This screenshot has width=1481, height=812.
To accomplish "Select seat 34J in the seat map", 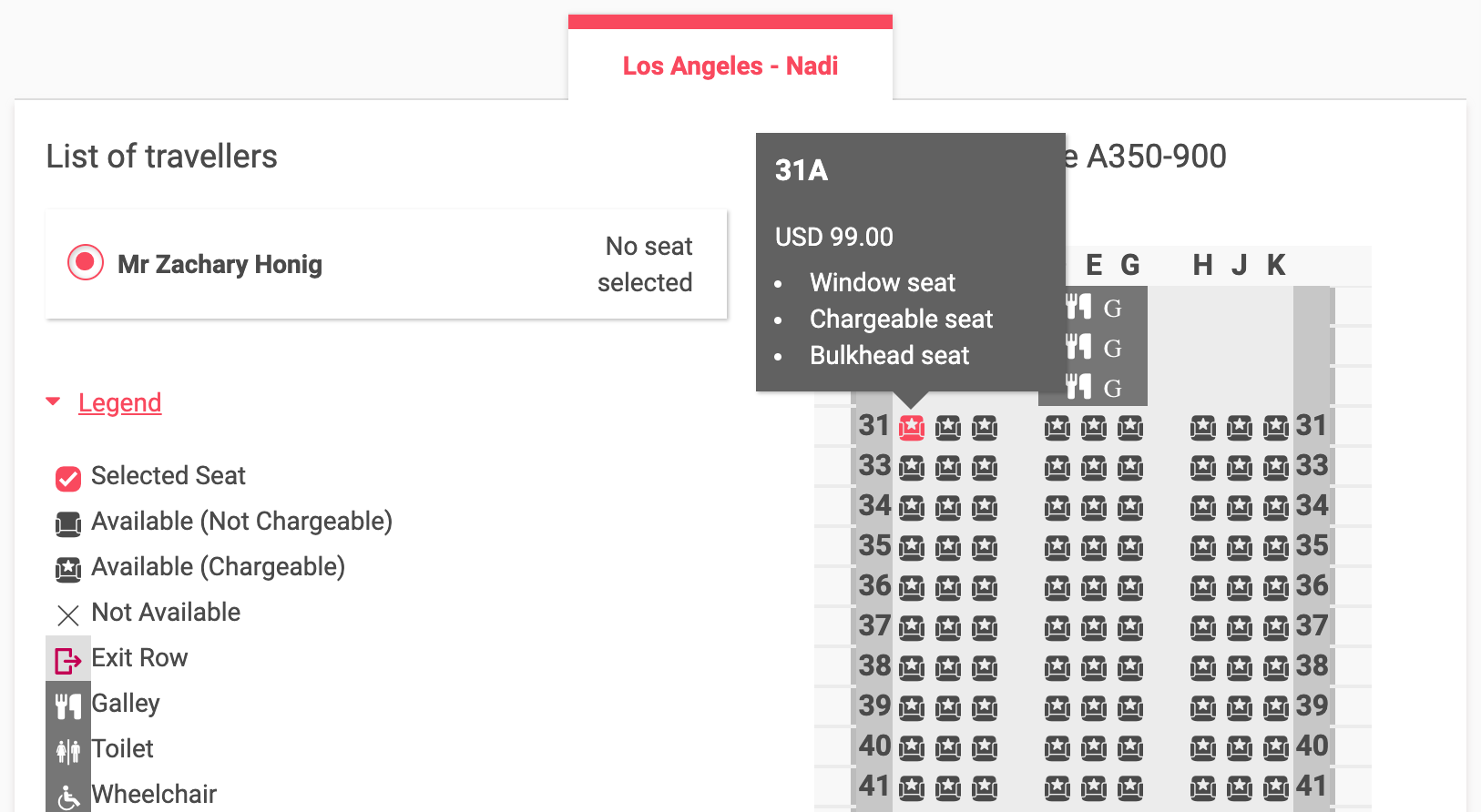I will coord(1240,507).
